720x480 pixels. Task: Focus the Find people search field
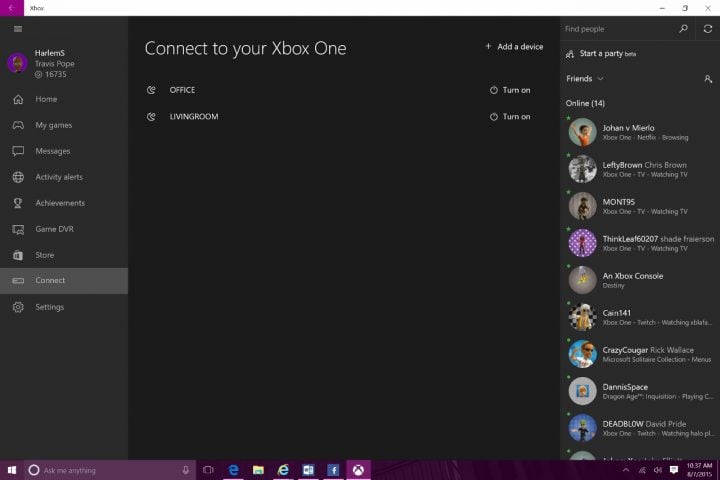[x=618, y=29]
